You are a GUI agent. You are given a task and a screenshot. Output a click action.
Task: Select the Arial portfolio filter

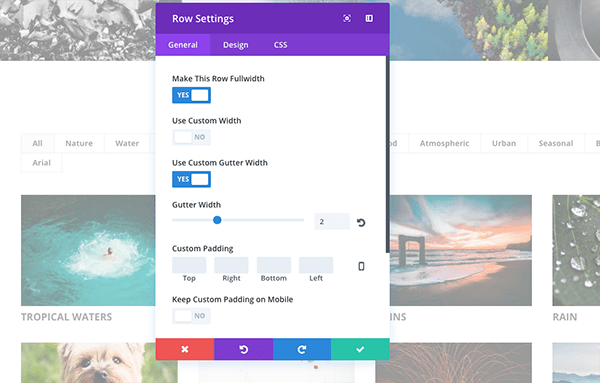click(41, 163)
